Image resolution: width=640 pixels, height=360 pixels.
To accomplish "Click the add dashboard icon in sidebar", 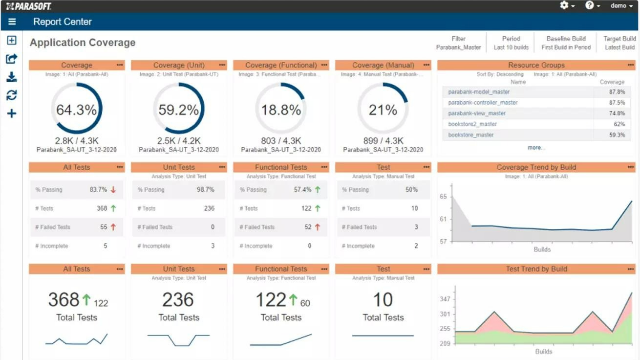I will [x=11, y=40].
